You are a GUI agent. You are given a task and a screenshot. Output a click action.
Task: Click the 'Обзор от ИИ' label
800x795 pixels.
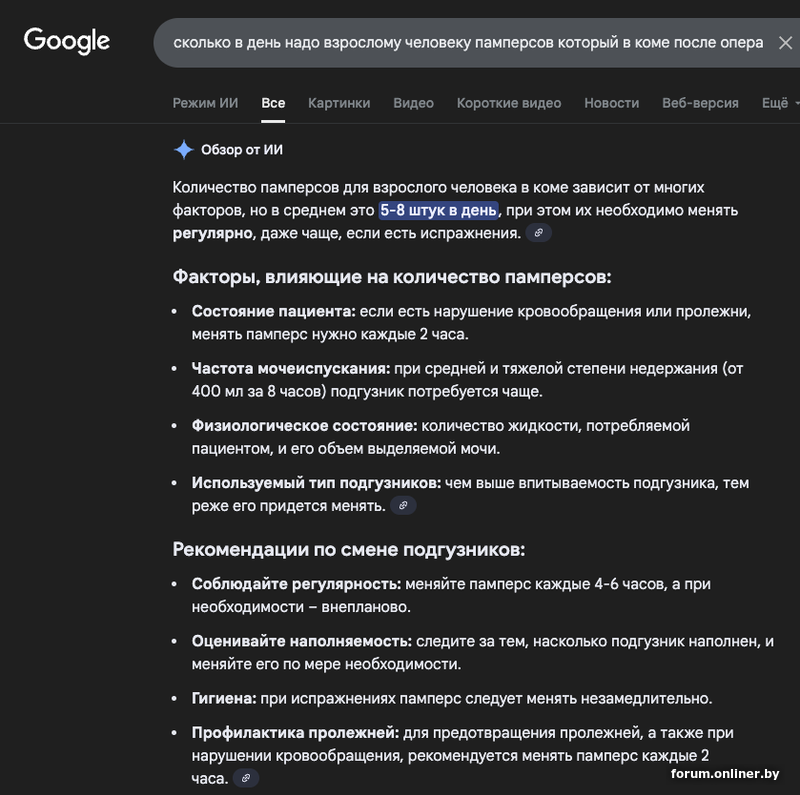[242, 150]
